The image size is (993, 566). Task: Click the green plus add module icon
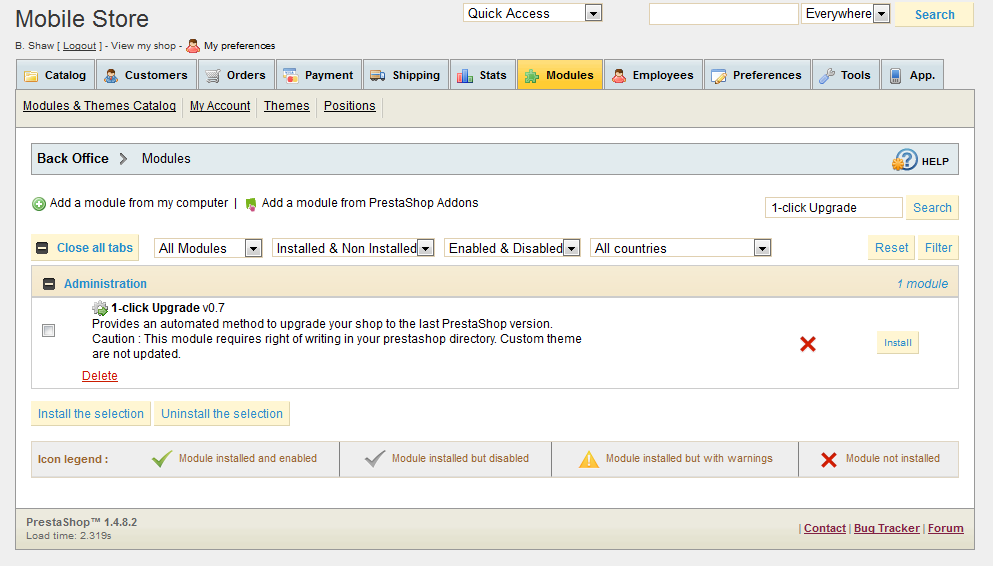[x=39, y=204]
